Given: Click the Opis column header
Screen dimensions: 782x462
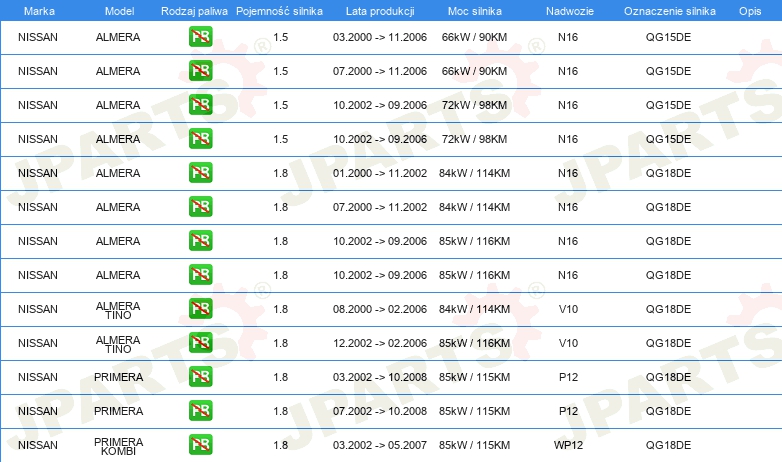Looking at the screenshot, I should [750, 11].
